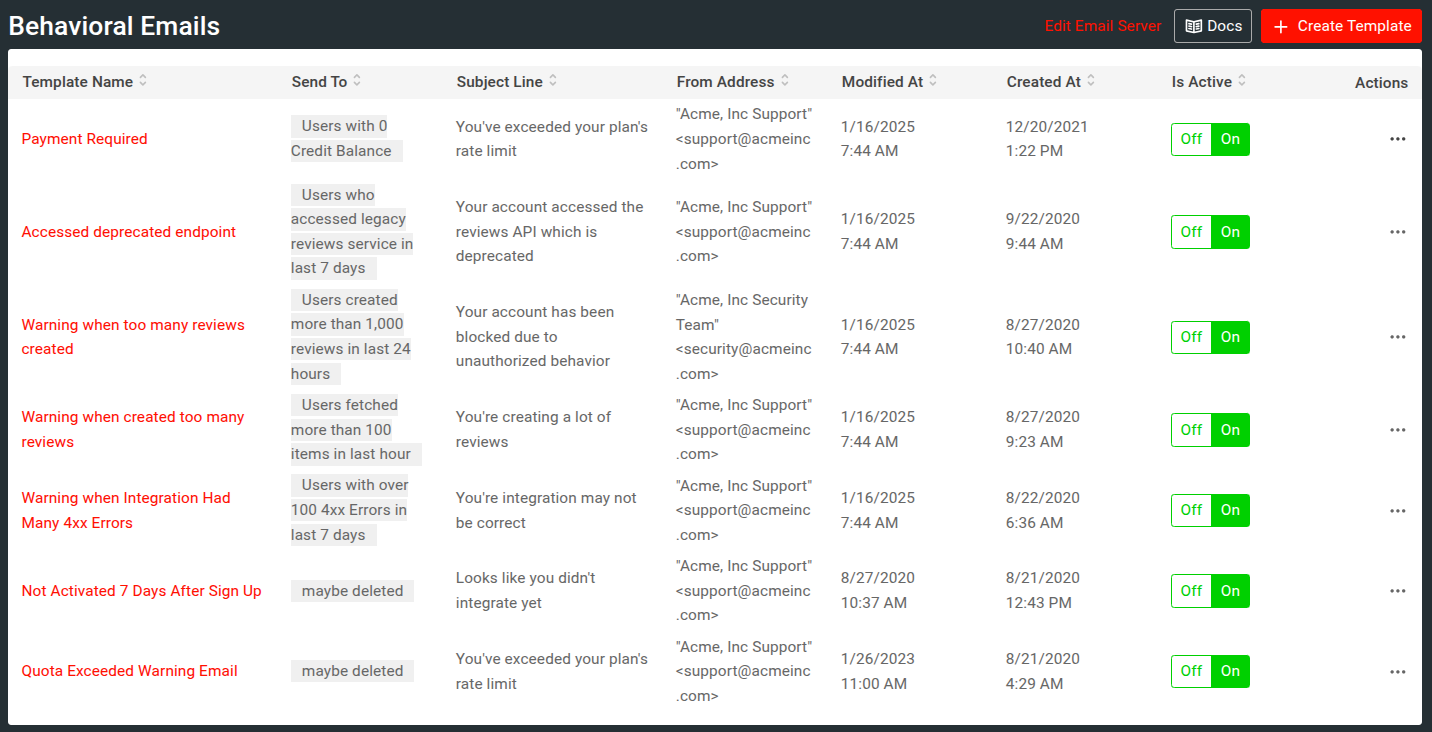
Task: Click the plus icon on Create Template
Action: pyautogui.click(x=1283, y=25)
